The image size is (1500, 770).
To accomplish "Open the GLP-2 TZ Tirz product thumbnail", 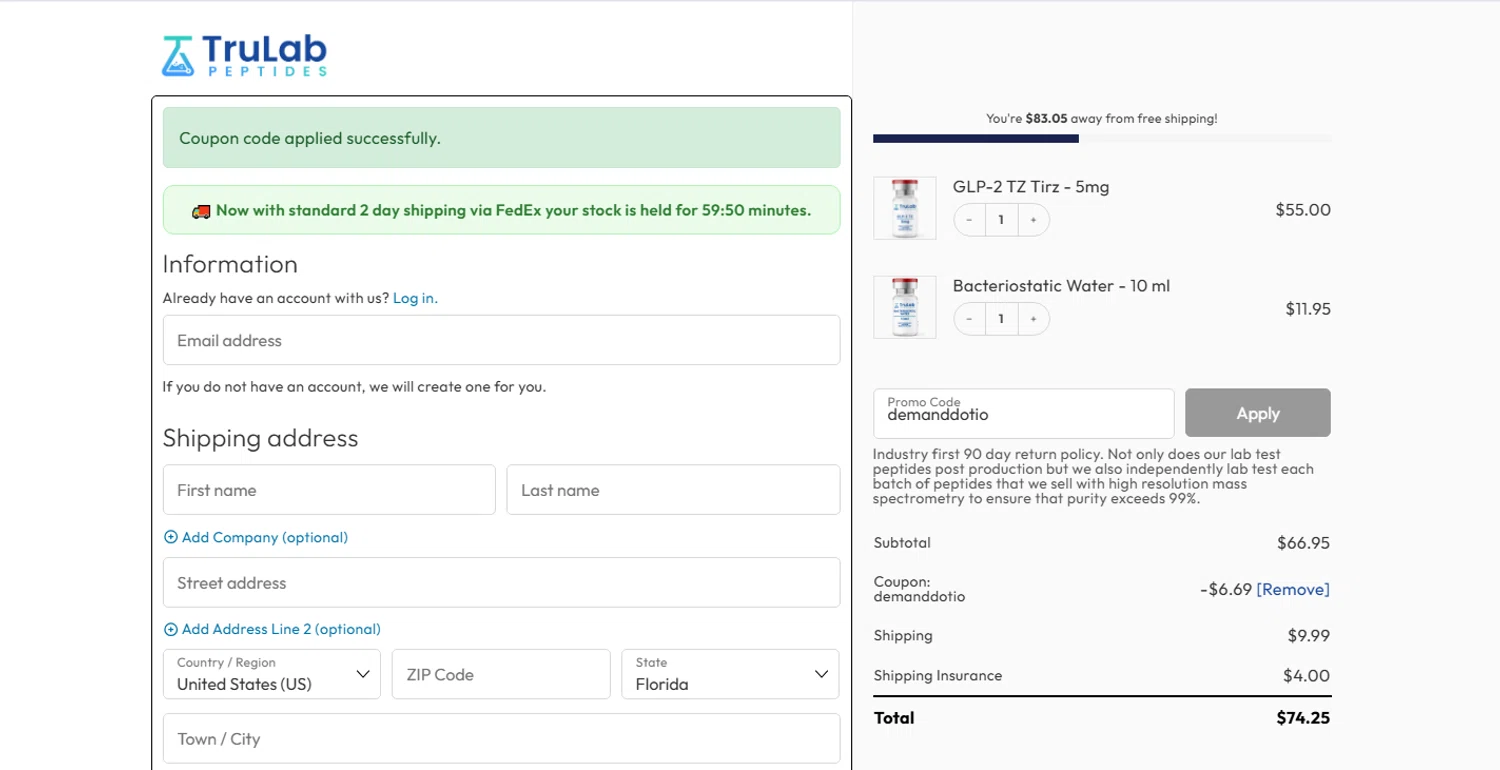I will coord(905,208).
